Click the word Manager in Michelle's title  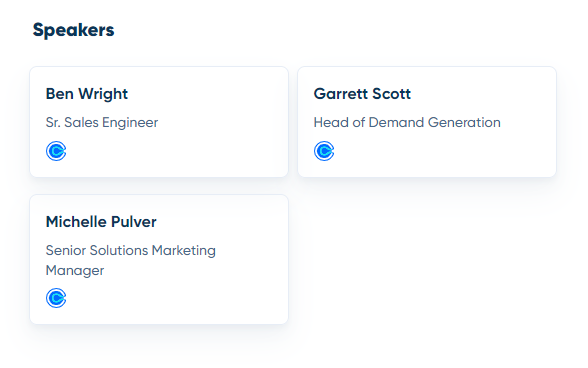point(75,271)
